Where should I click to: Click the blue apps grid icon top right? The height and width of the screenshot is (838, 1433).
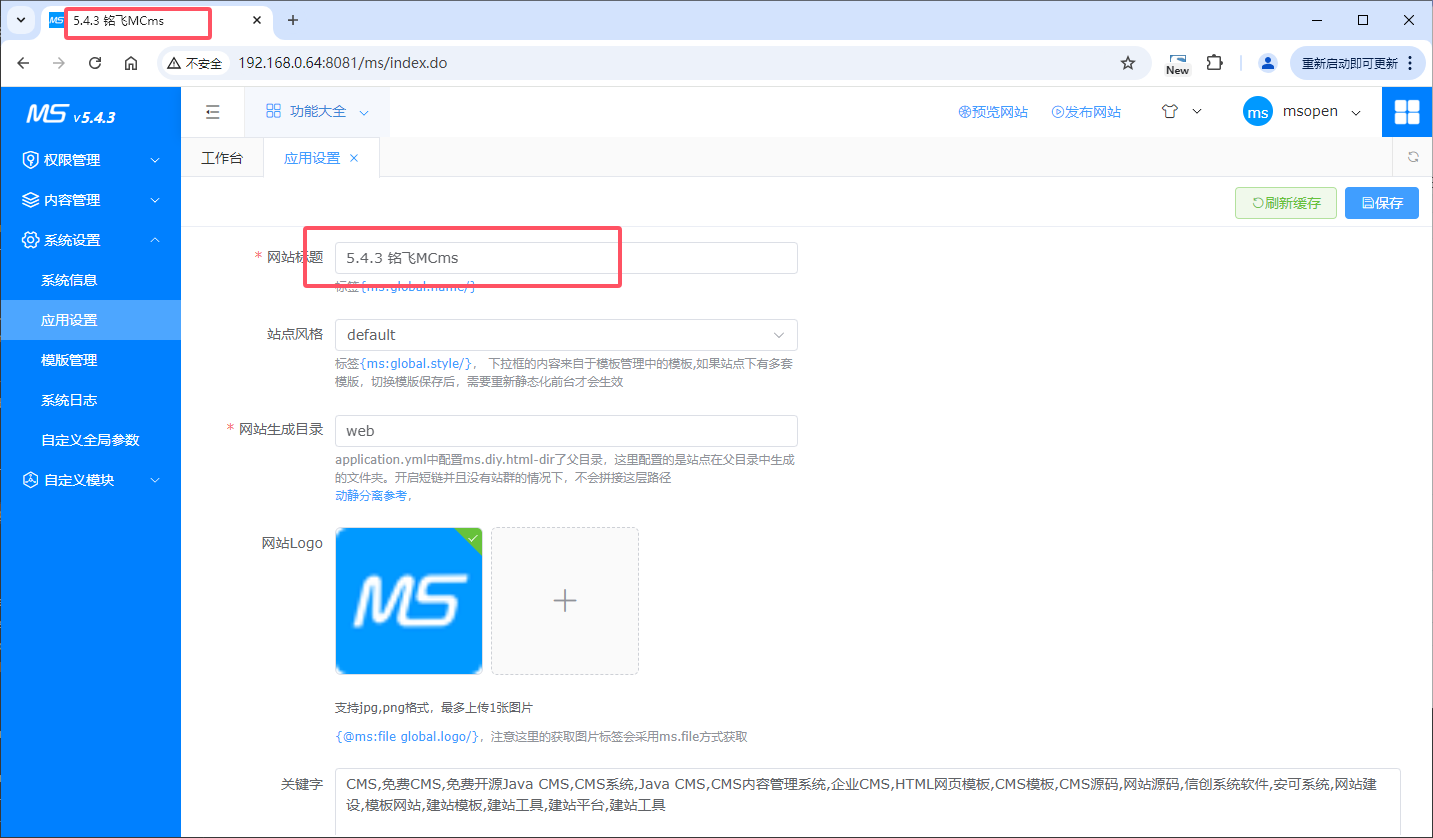[x=1407, y=112]
